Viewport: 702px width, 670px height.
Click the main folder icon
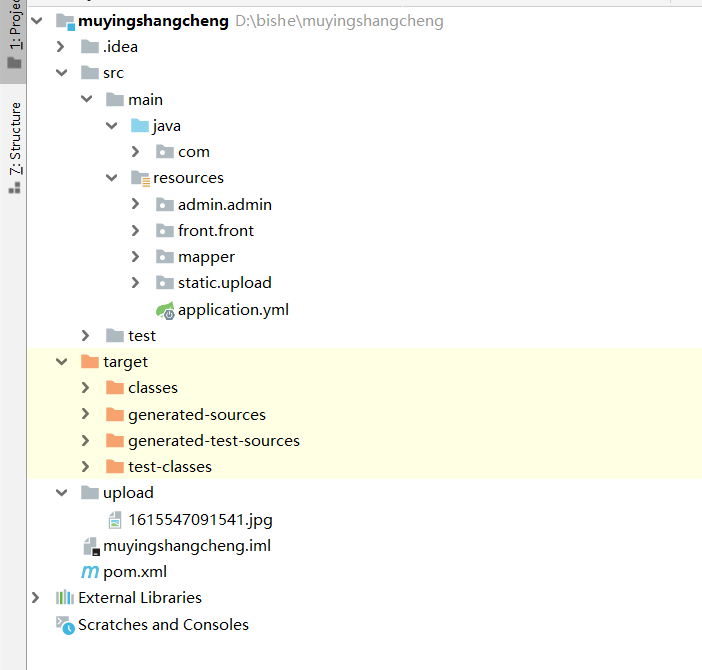click(115, 99)
